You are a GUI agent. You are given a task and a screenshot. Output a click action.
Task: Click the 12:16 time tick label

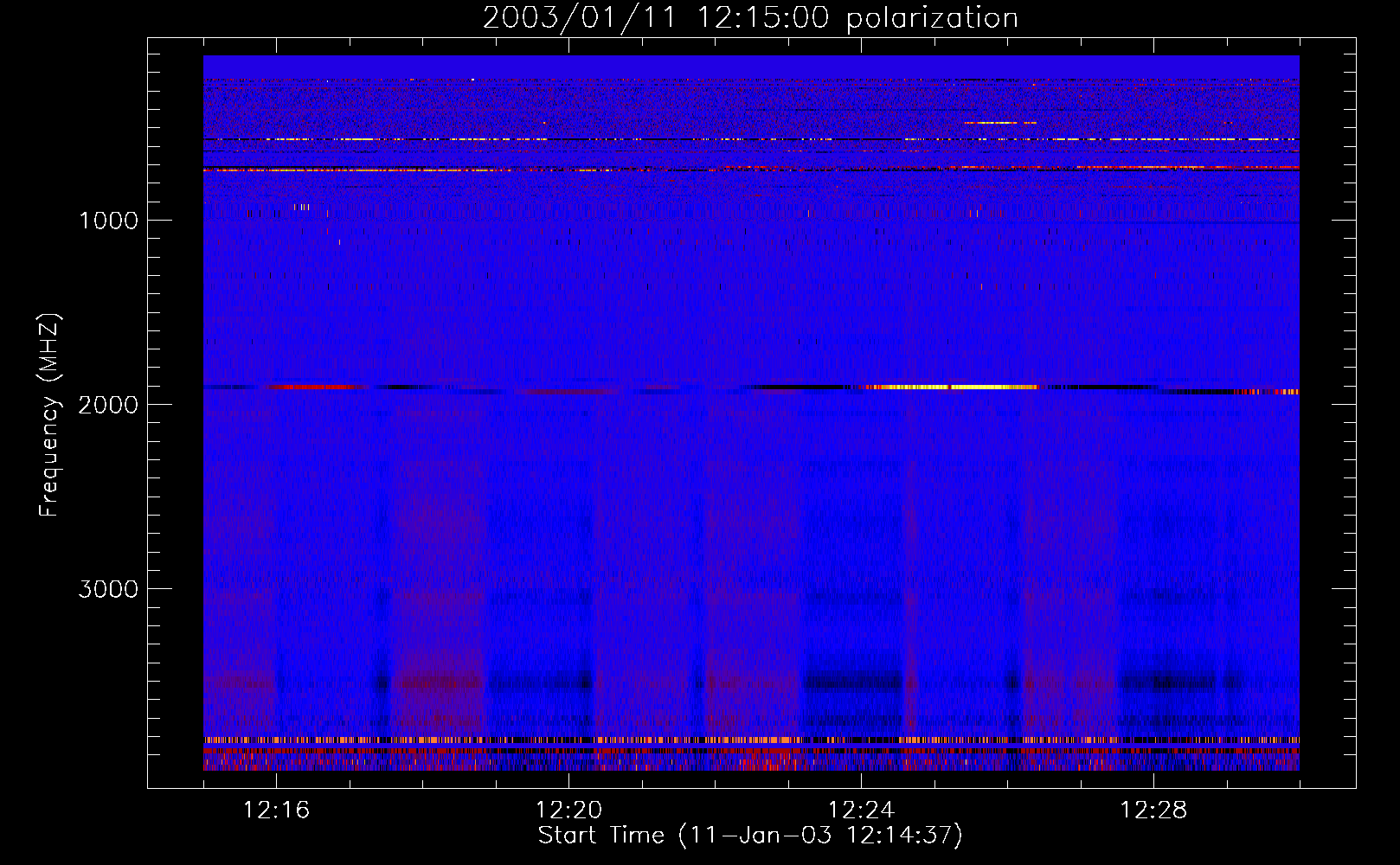tap(277, 811)
